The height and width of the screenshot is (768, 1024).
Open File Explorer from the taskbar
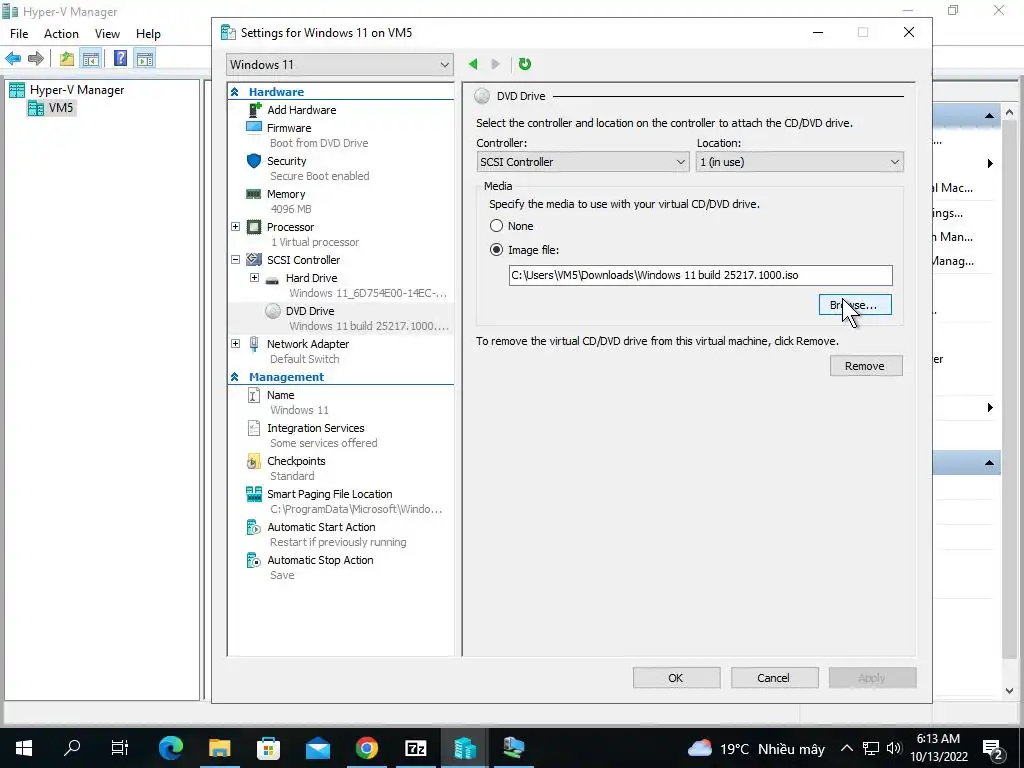(x=219, y=748)
